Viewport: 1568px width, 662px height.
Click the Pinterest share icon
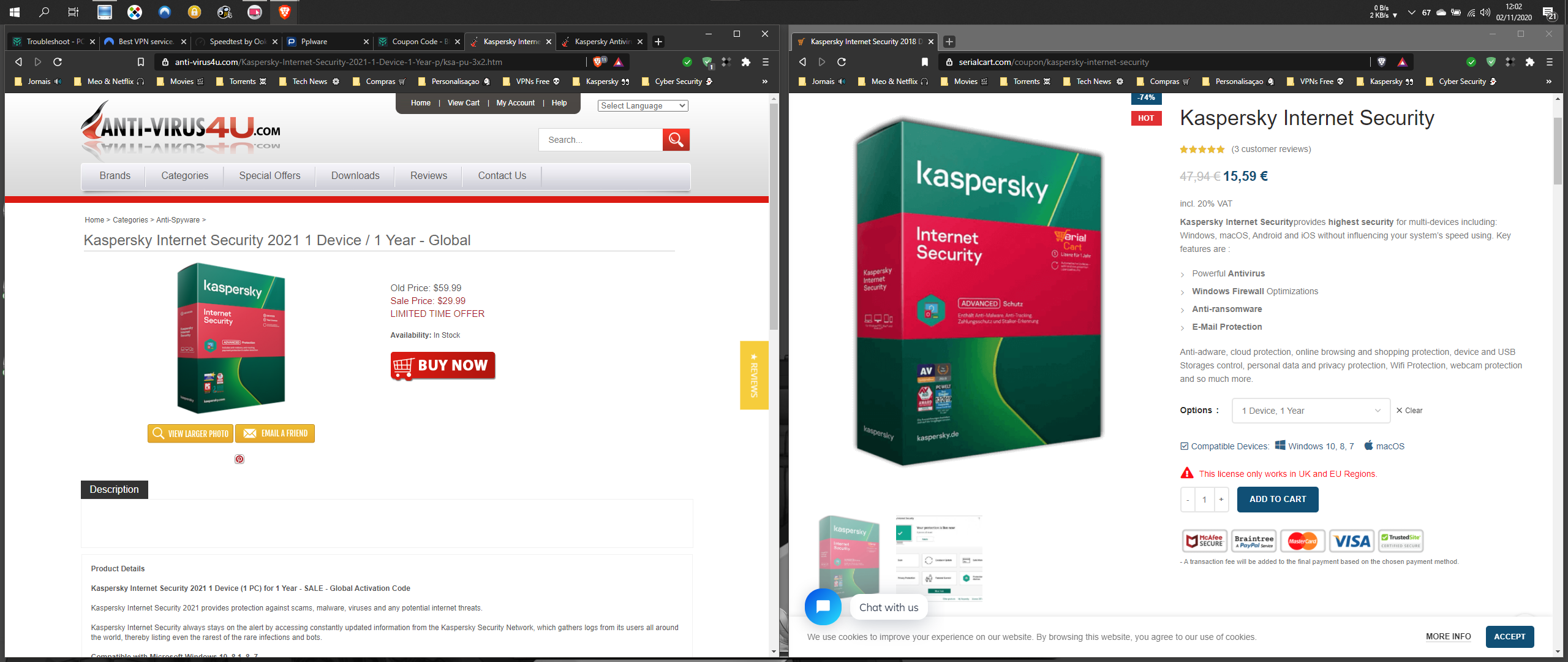(239, 459)
